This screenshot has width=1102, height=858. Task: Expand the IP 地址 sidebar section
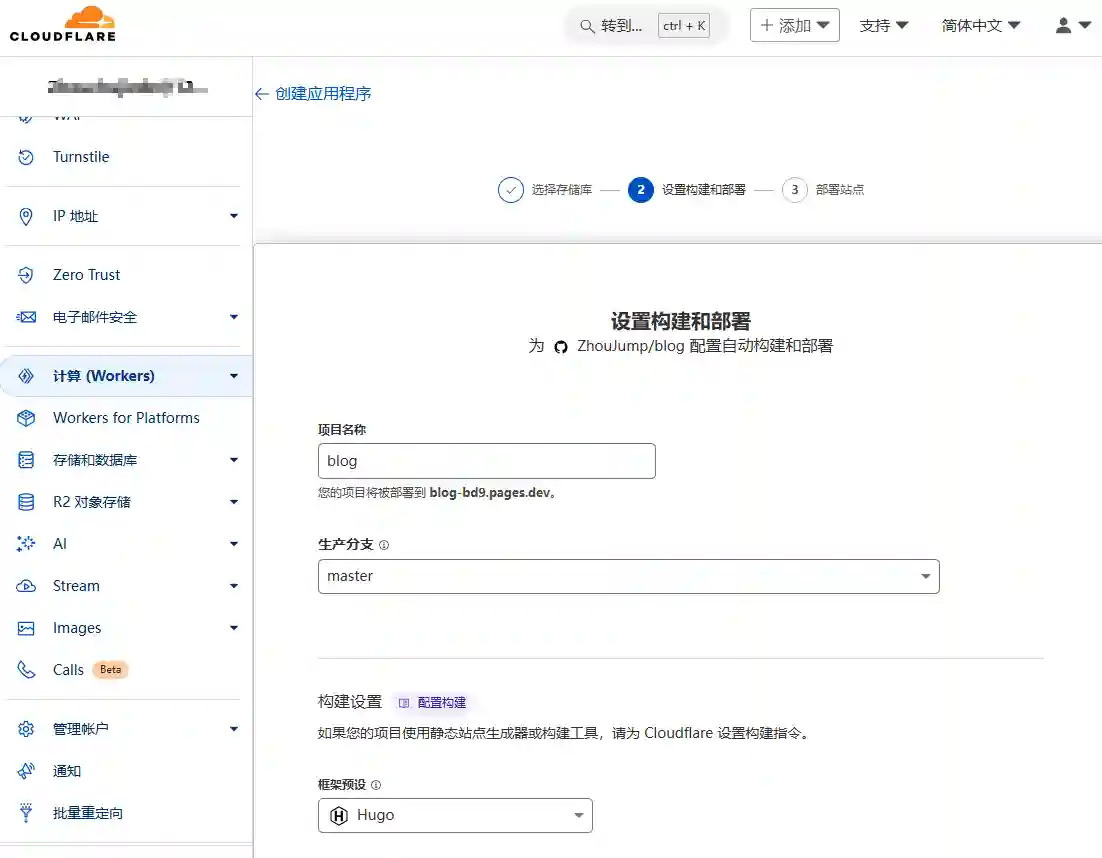pos(233,215)
